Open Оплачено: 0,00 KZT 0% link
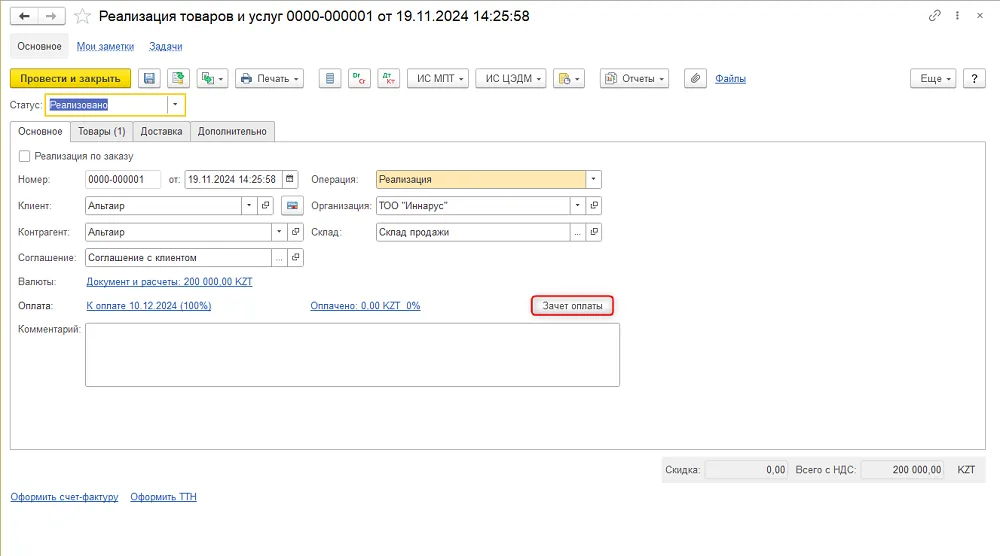1000x556 pixels. tap(365, 306)
